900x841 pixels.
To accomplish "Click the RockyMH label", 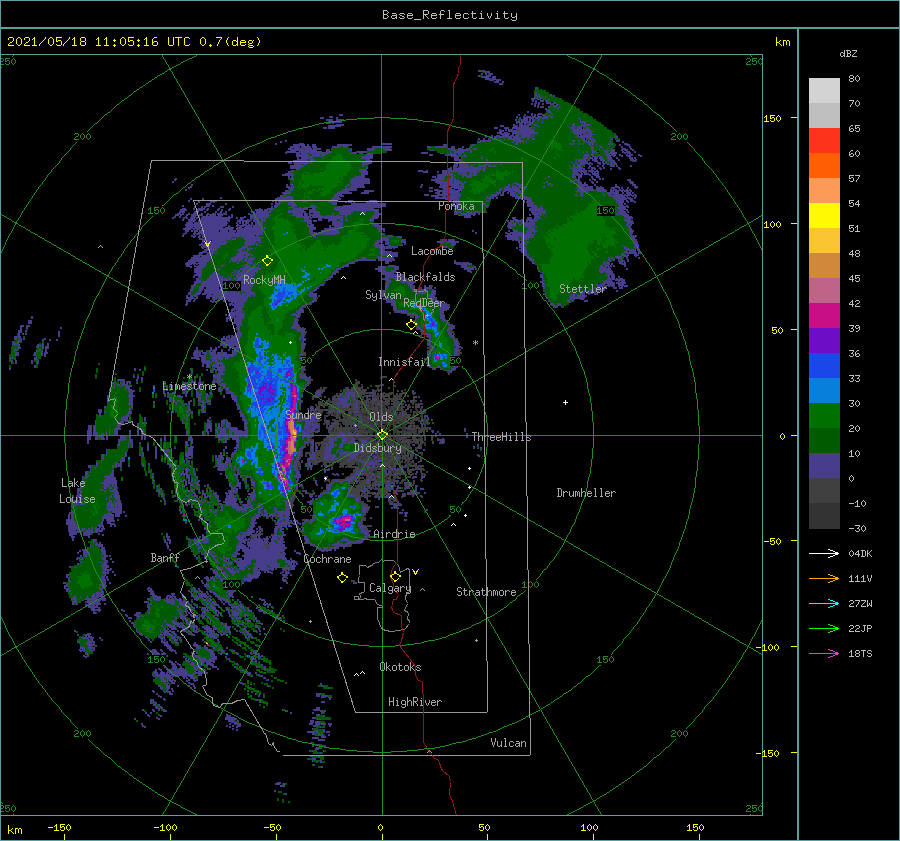I will pyautogui.click(x=264, y=280).
